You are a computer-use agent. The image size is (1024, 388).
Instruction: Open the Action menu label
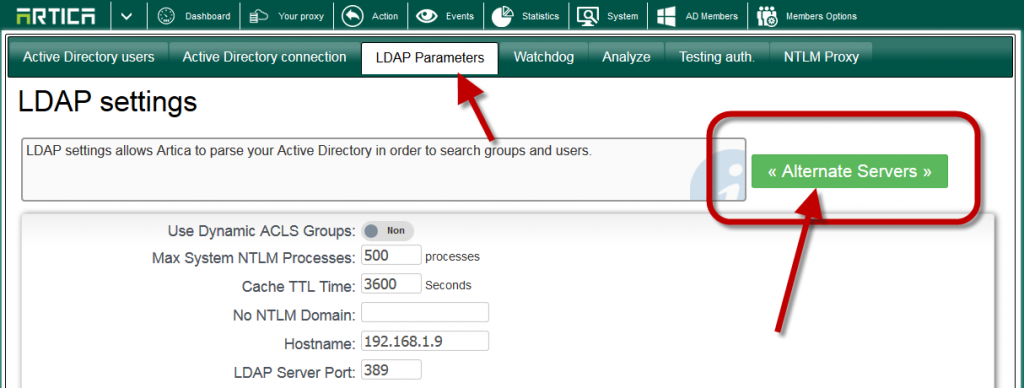point(385,16)
